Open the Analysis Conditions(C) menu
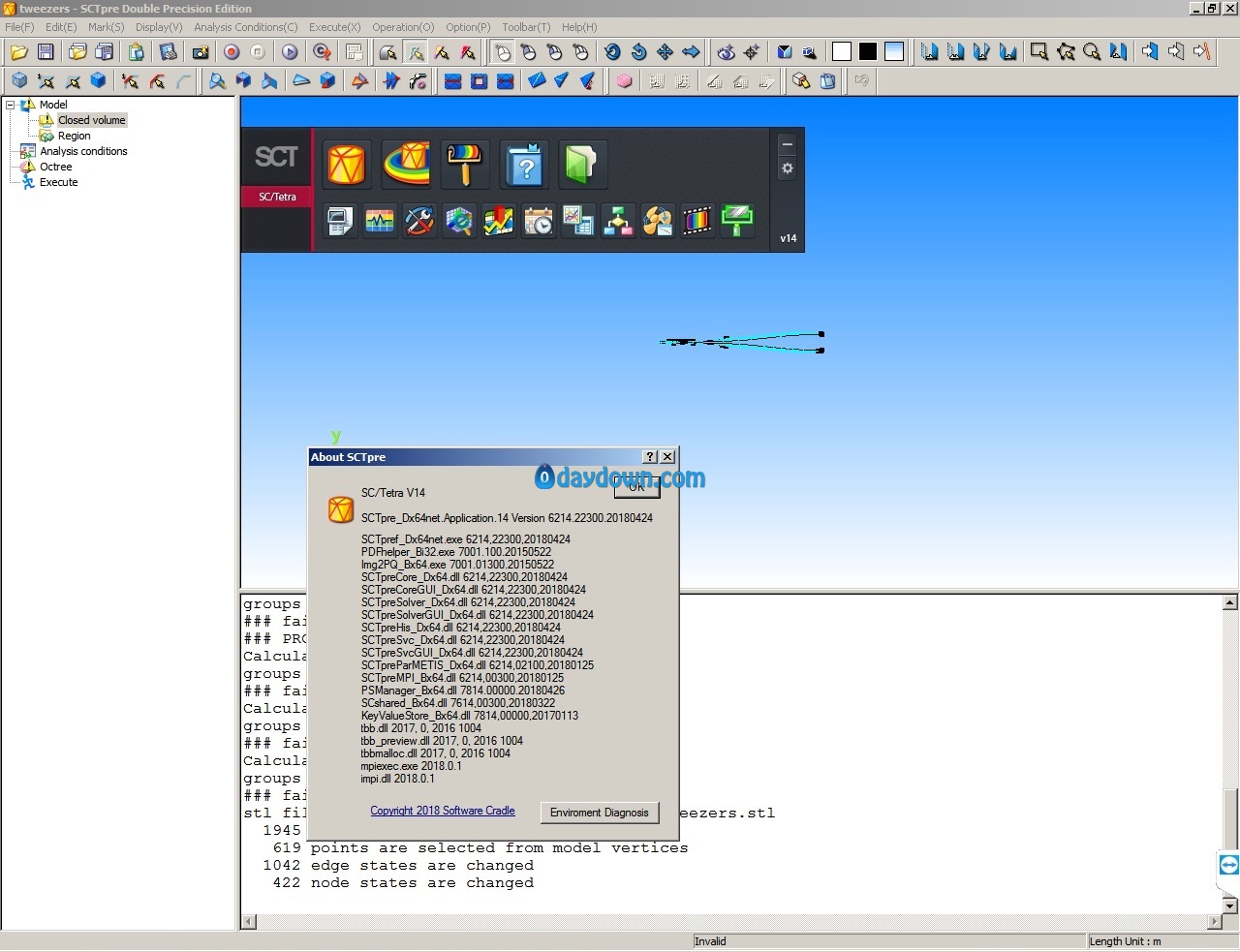The image size is (1240, 952). (246, 27)
